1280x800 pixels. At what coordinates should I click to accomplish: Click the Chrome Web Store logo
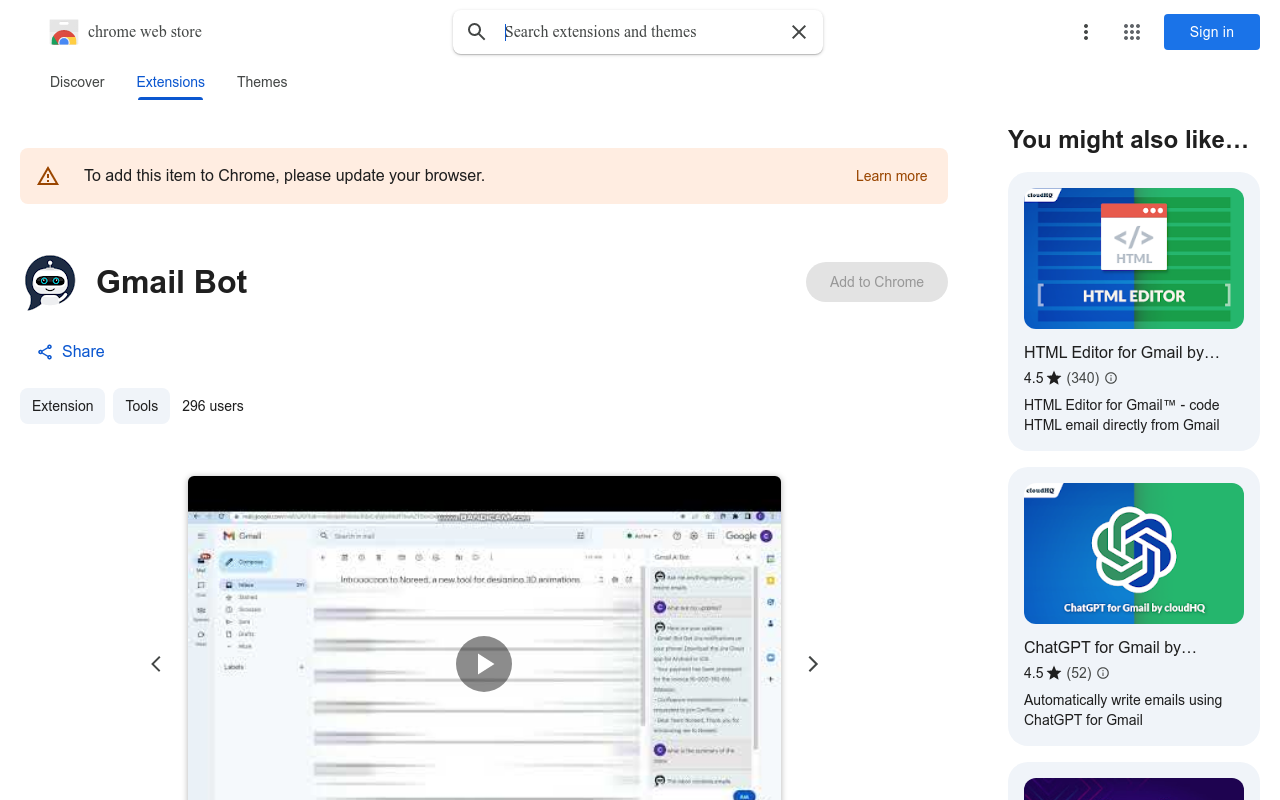click(64, 32)
